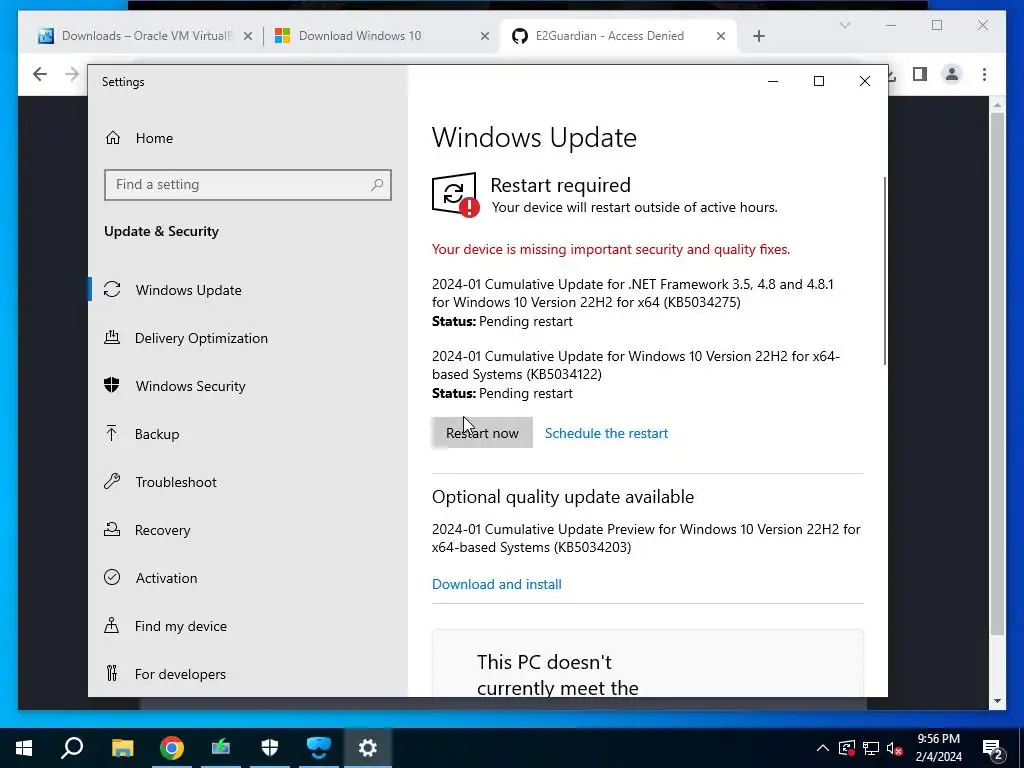The height and width of the screenshot is (768, 1024).
Task: Maximize the Settings window
Action: point(819,81)
